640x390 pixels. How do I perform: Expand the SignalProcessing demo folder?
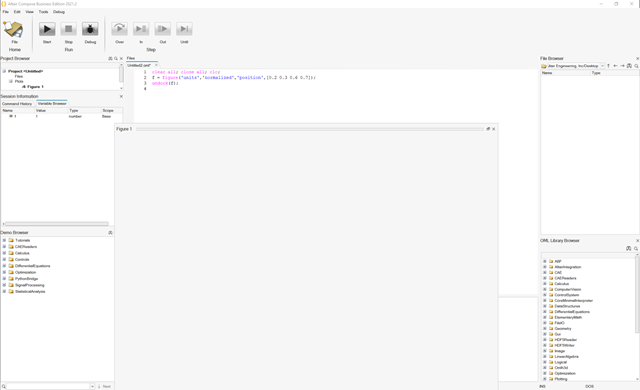4,285
